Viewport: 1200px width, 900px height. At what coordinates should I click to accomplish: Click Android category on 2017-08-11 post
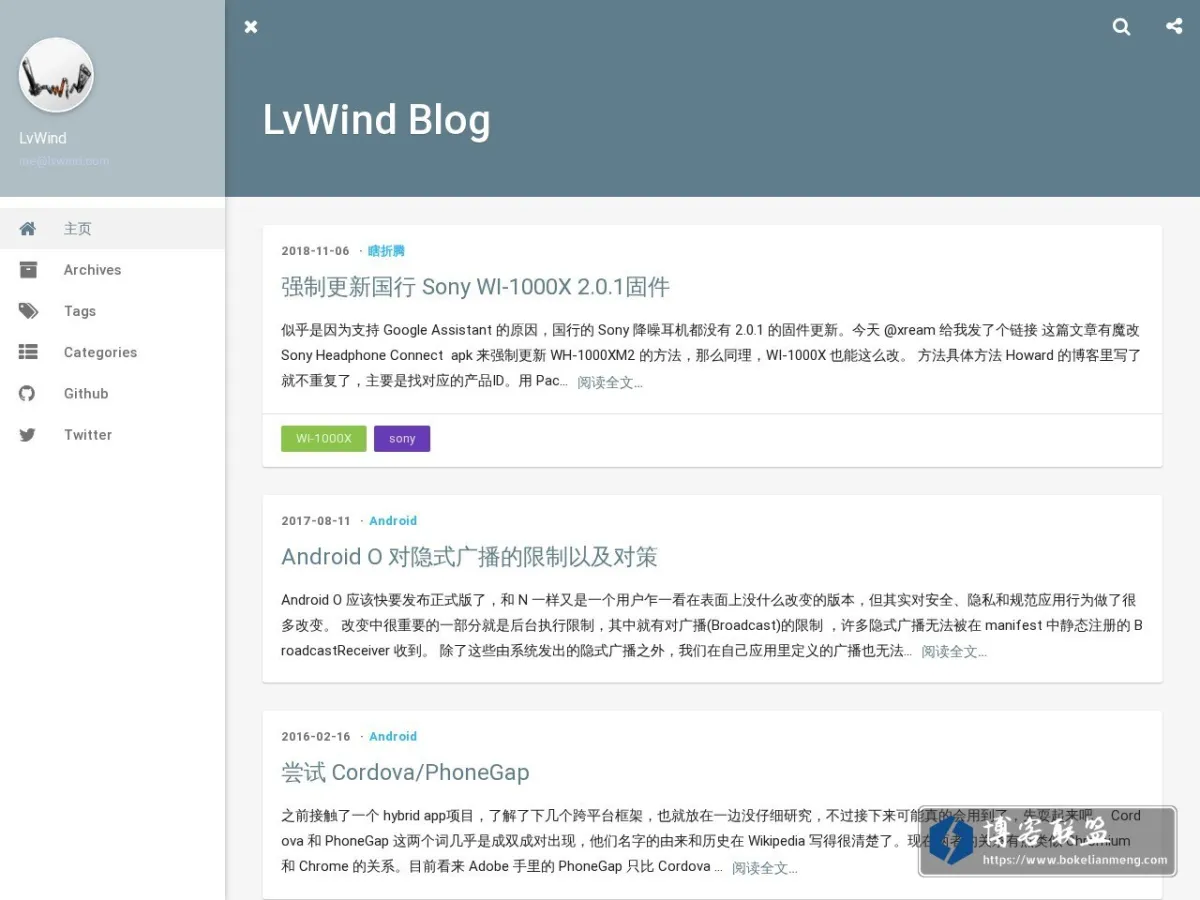tap(393, 521)
